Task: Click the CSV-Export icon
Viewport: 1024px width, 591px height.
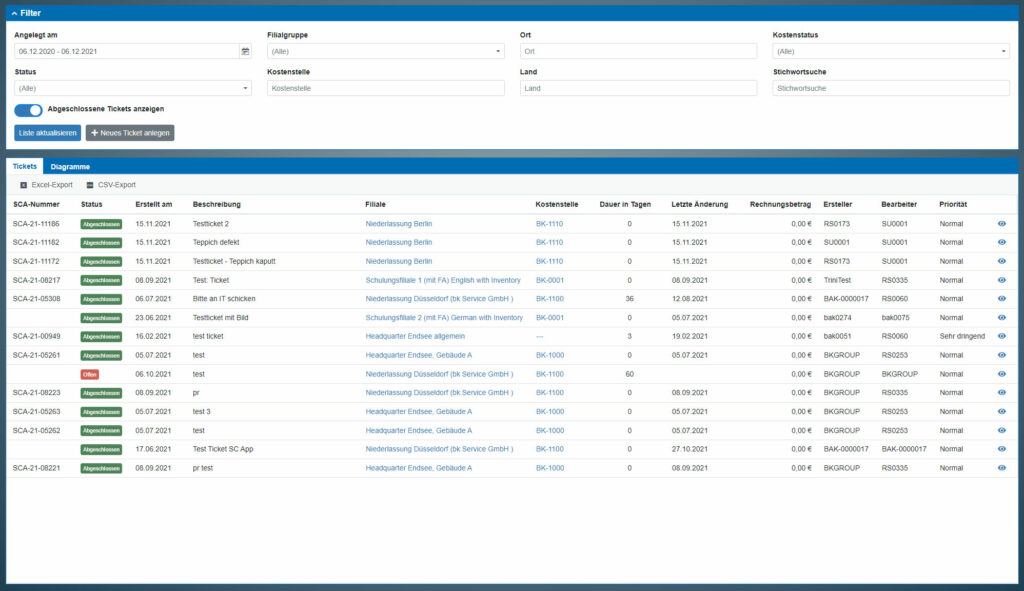Action: coord(90,185)
